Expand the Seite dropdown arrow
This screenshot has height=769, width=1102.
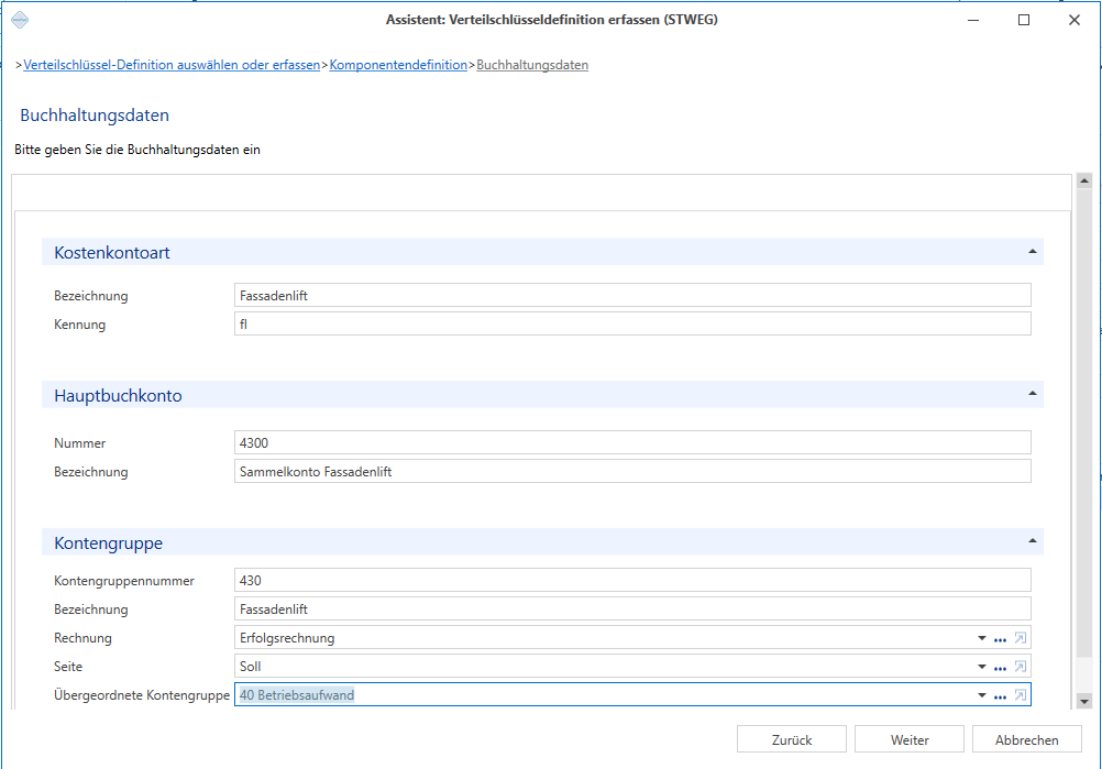(x=982, y=666)
